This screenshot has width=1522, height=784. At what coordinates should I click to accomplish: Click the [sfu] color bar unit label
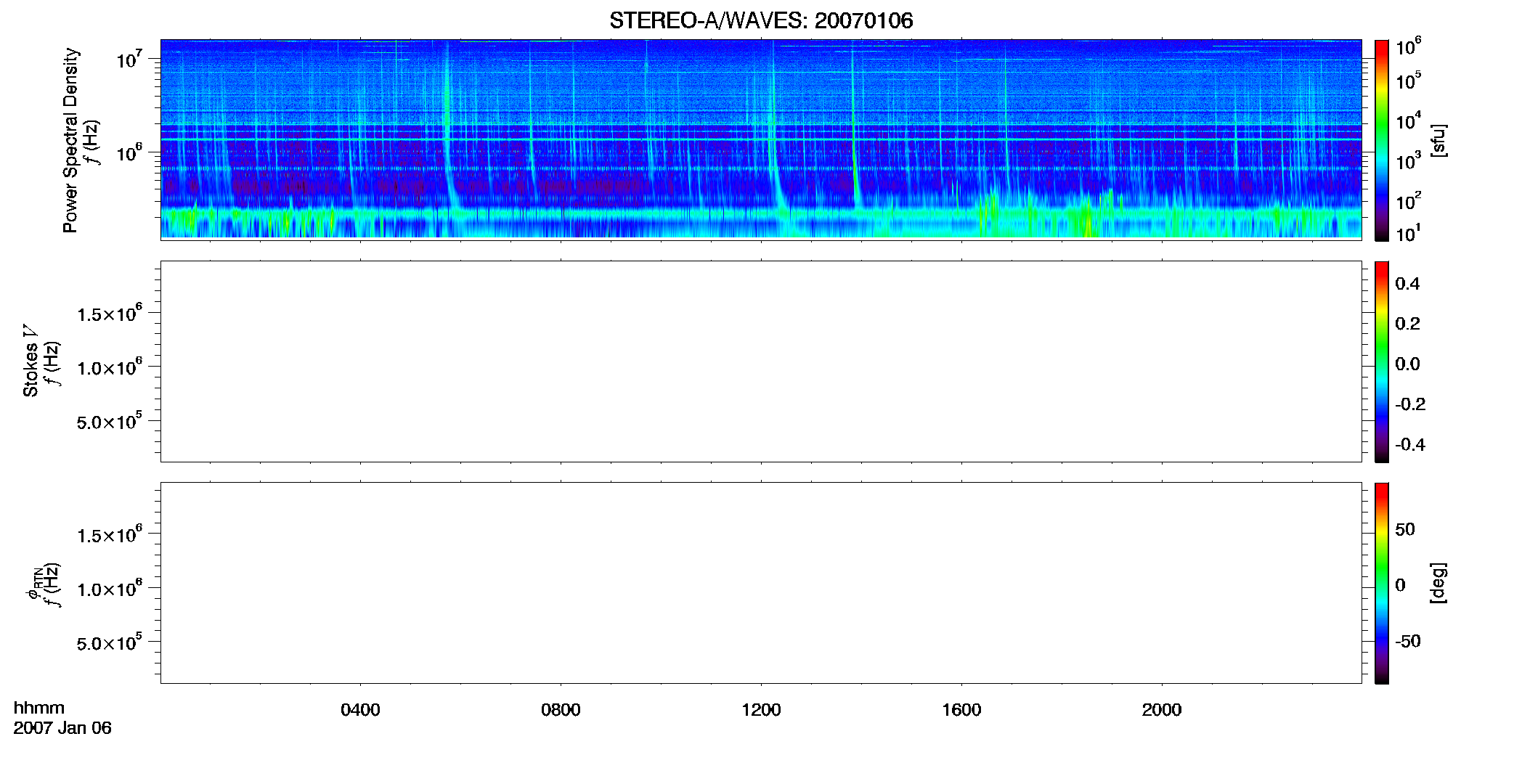pyautogui.click(x=1438, y=140)
